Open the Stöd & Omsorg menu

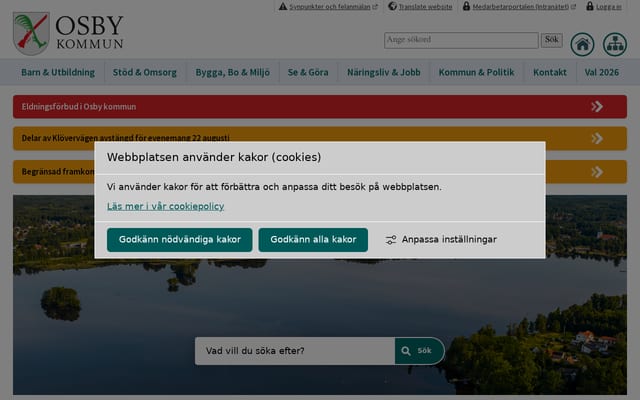145,72
